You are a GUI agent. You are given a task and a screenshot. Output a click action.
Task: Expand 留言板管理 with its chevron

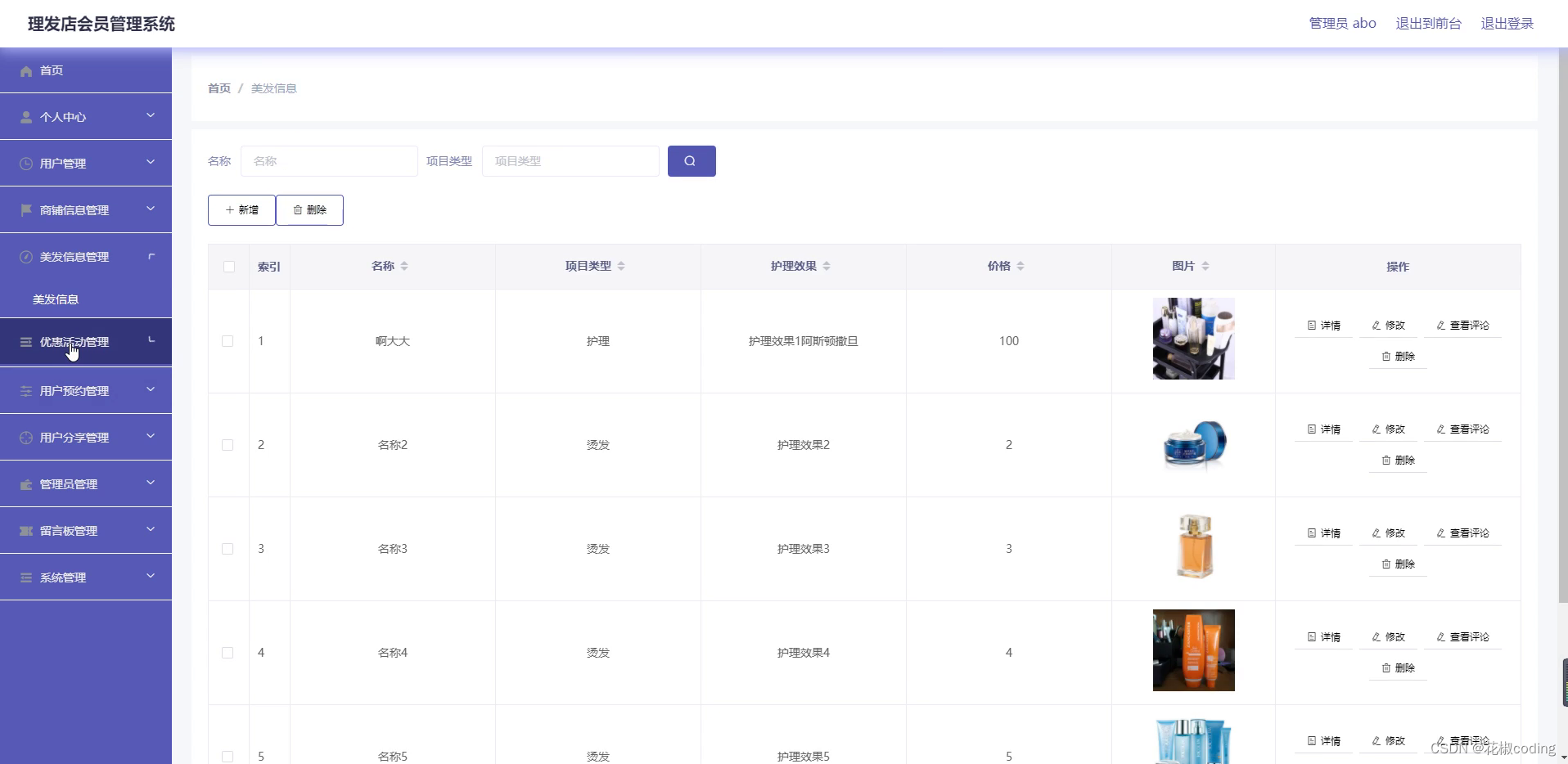(151, 529)
